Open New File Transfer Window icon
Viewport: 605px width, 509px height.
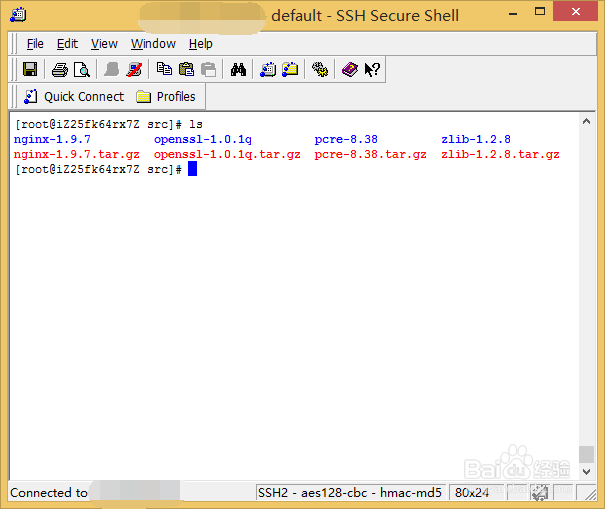point(290,69)
